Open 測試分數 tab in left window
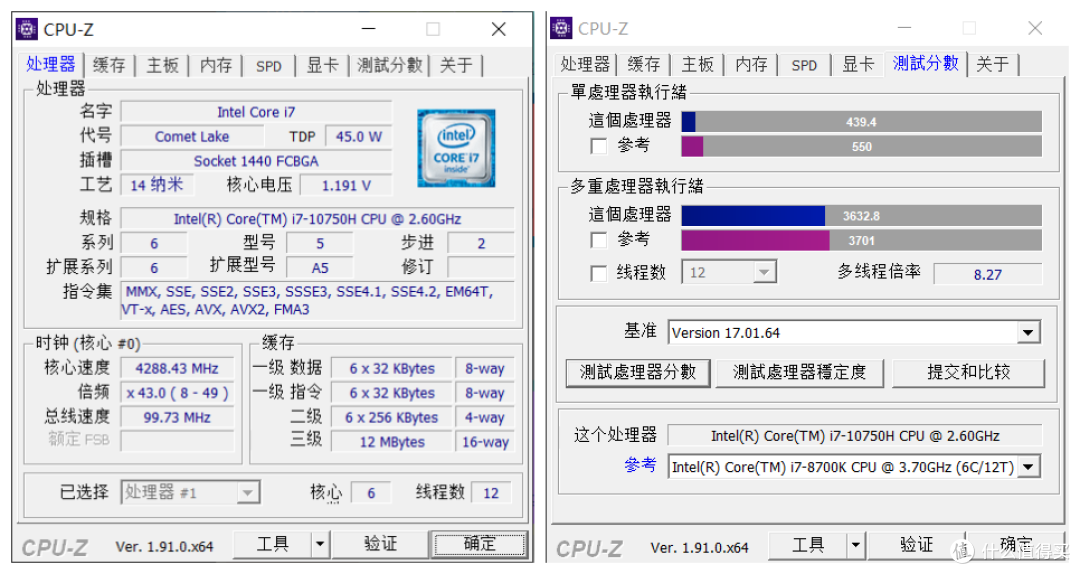 pos(389,65)
